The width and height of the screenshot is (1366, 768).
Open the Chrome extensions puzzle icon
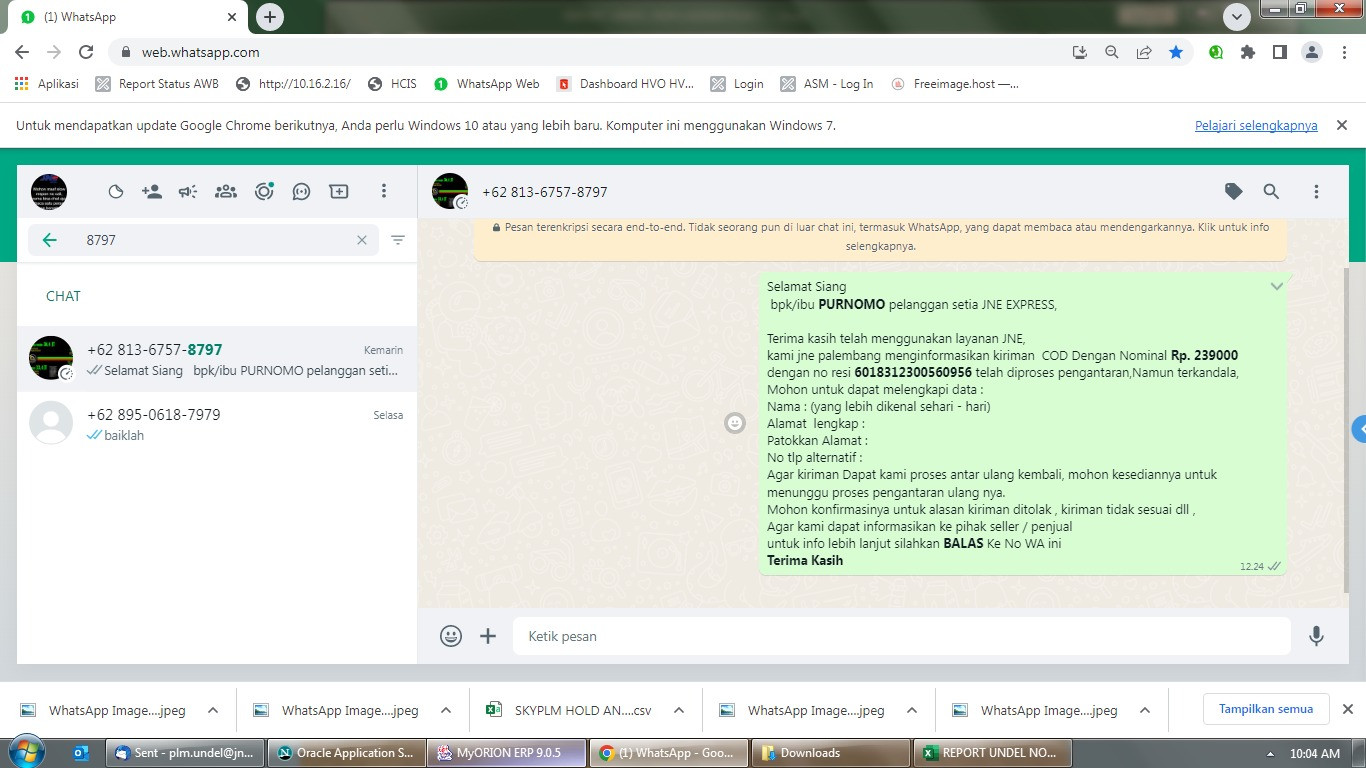(1247, 52)
